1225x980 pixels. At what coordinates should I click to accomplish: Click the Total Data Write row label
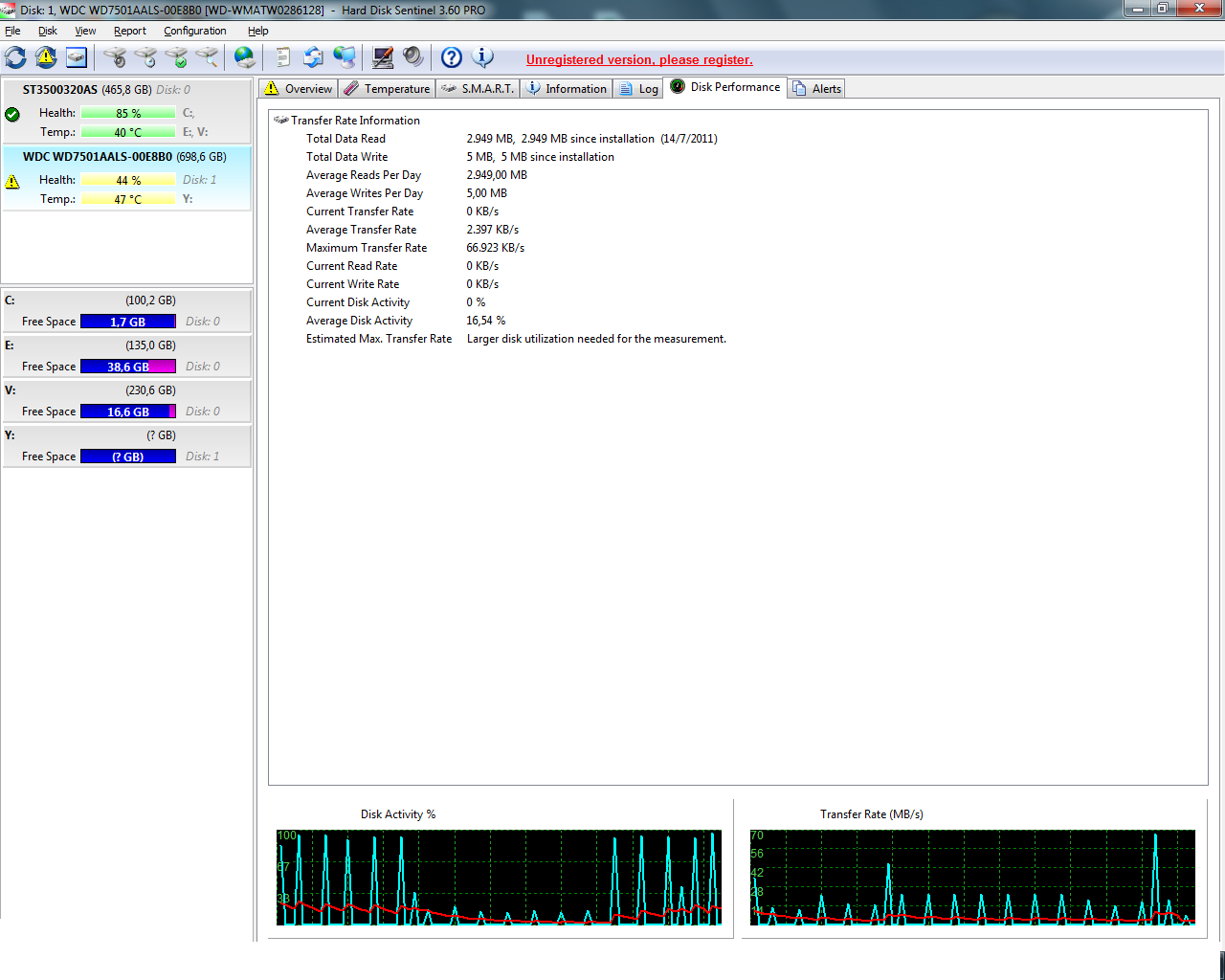click(346, 157)
